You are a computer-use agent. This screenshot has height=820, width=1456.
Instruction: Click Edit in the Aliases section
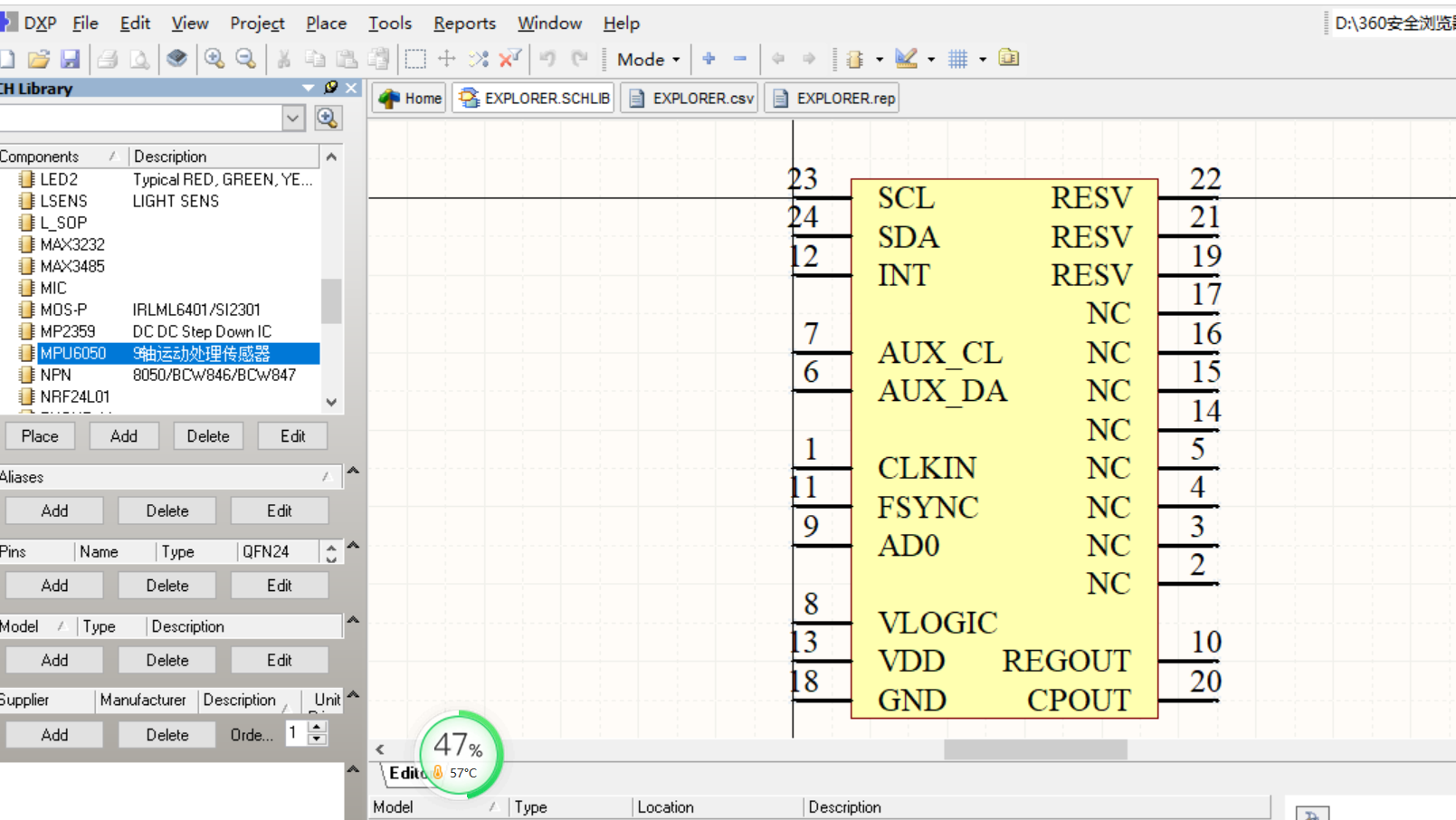pos(279,510)
